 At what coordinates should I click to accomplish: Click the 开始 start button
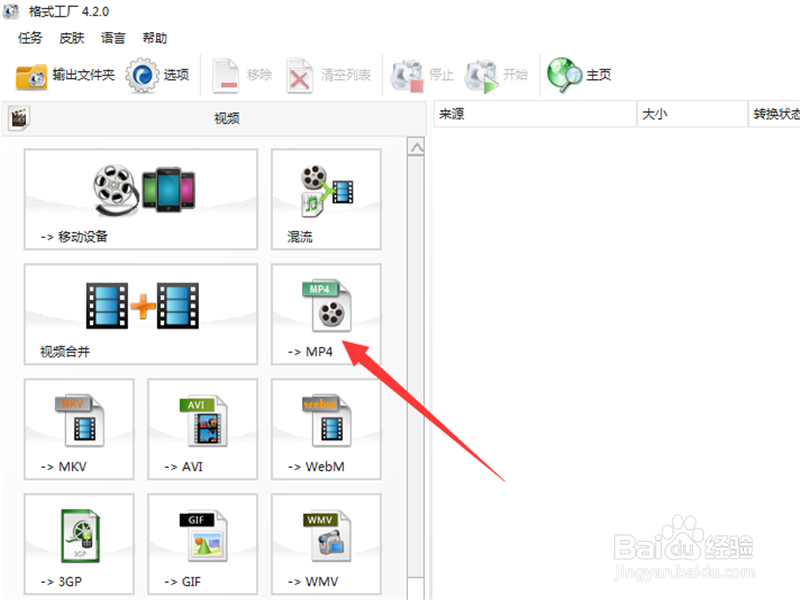point(496,76)
